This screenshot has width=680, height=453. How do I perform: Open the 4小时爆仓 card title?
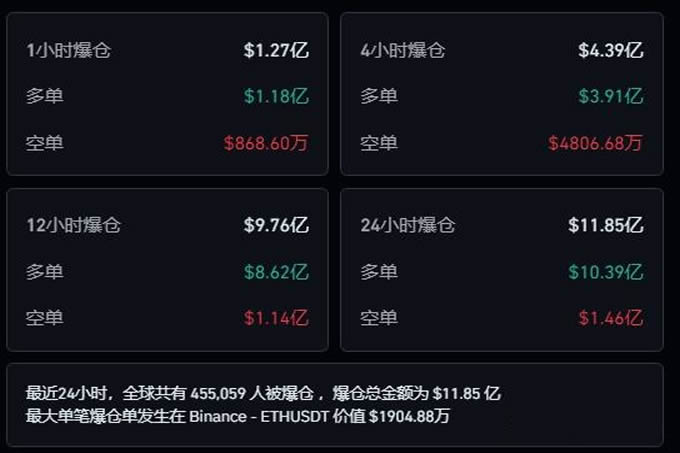coord(403,50)
